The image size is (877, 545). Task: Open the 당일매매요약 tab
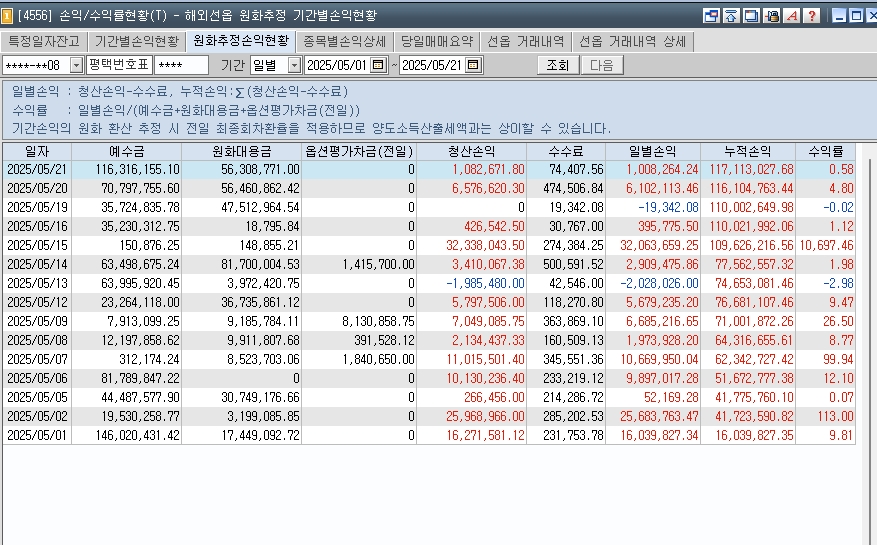tap(437, 41)
